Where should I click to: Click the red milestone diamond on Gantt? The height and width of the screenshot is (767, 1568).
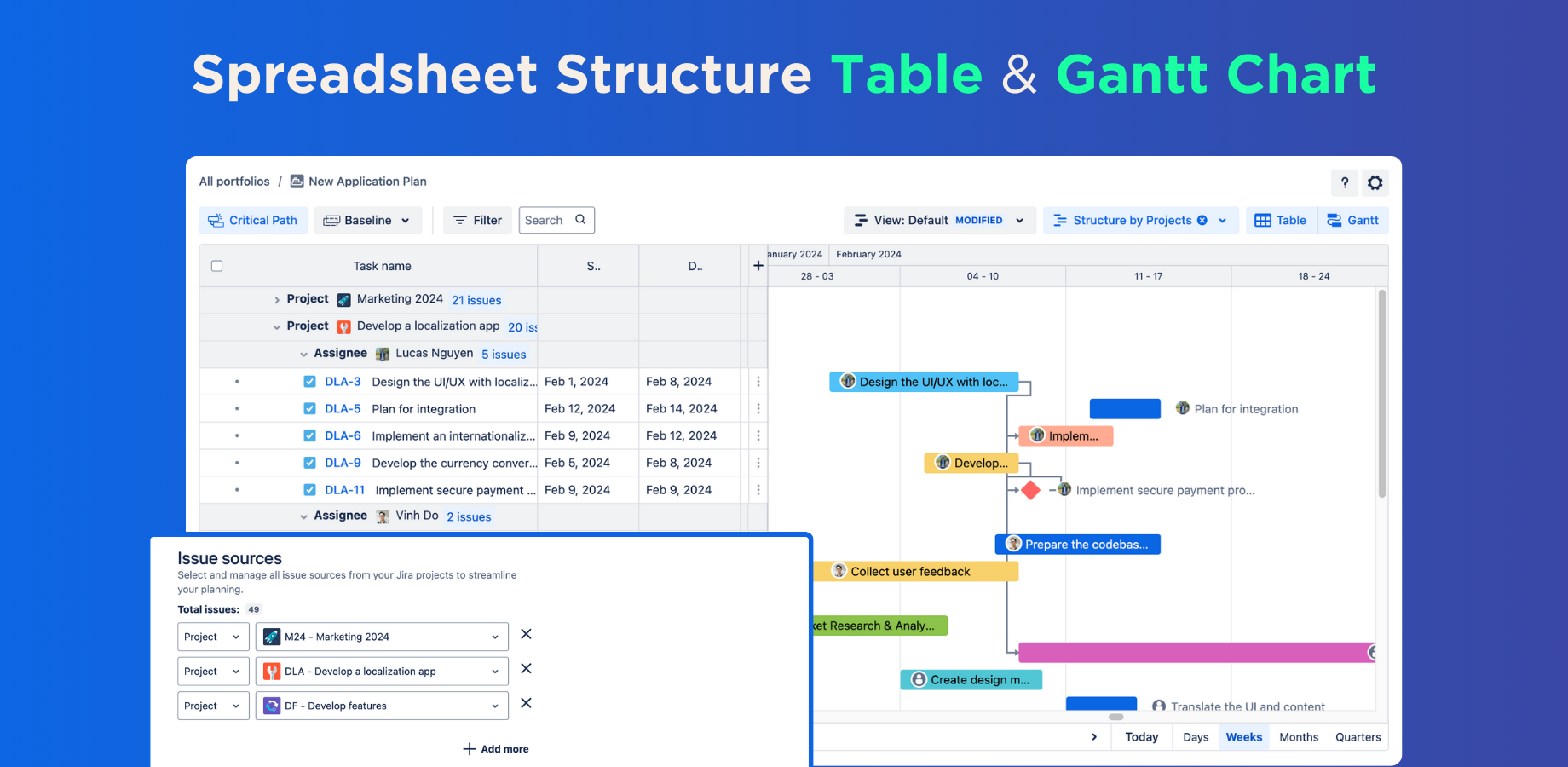click(1030, 490)
